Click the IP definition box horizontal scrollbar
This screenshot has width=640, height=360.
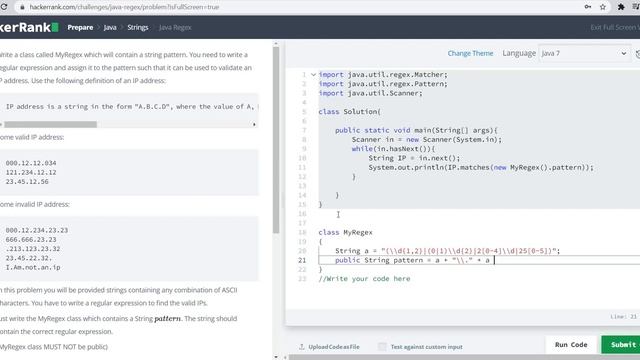tap(50, 124)
